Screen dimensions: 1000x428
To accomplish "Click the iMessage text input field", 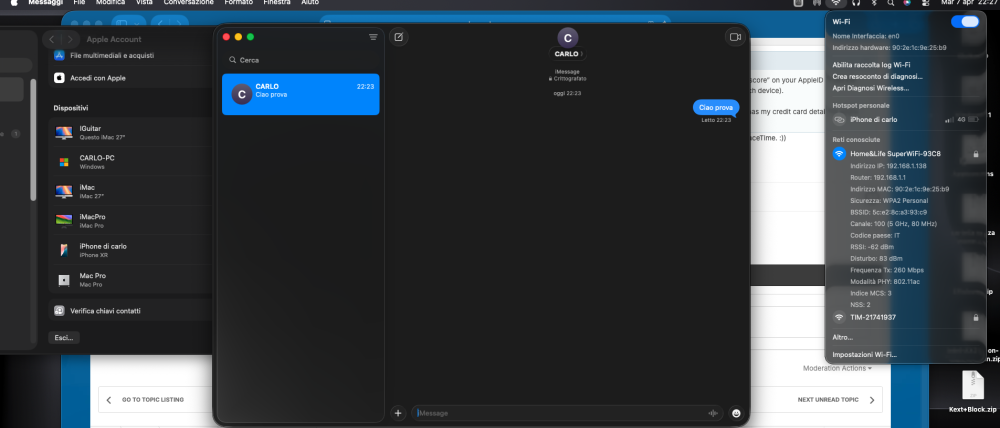I will (567, 413).
